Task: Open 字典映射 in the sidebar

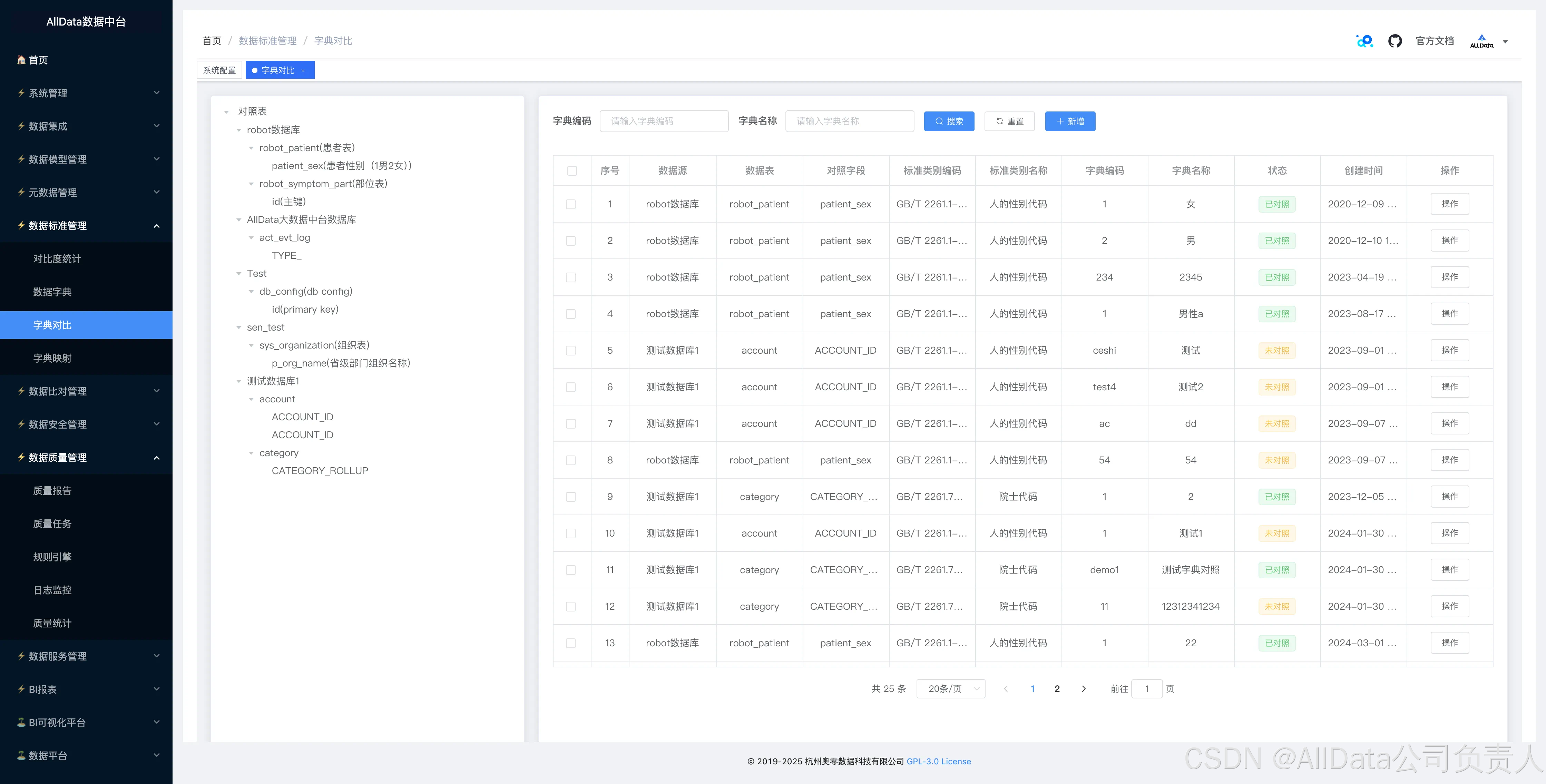Action: [52, 358]
